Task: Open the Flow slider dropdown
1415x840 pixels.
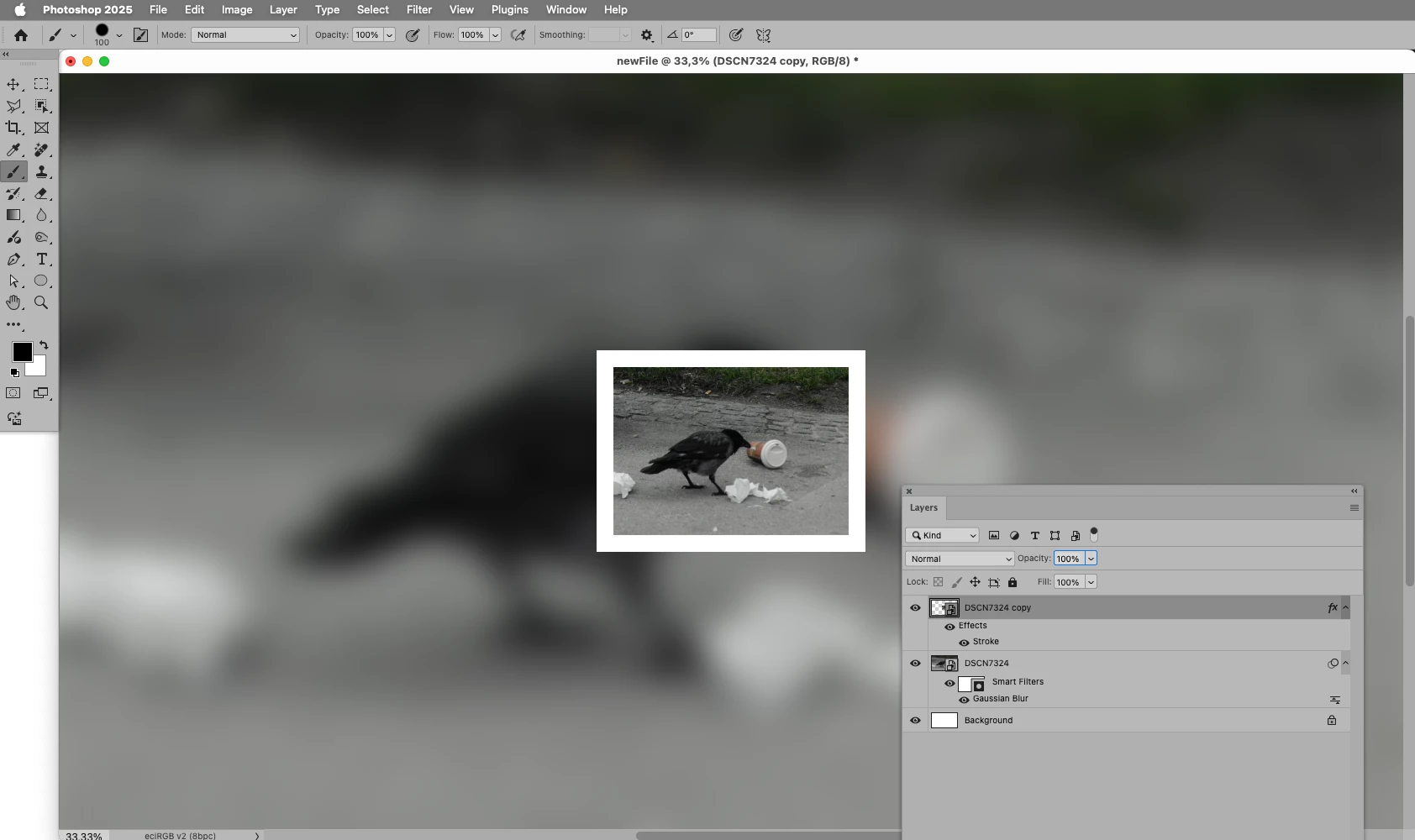Action: click(496, 34)
